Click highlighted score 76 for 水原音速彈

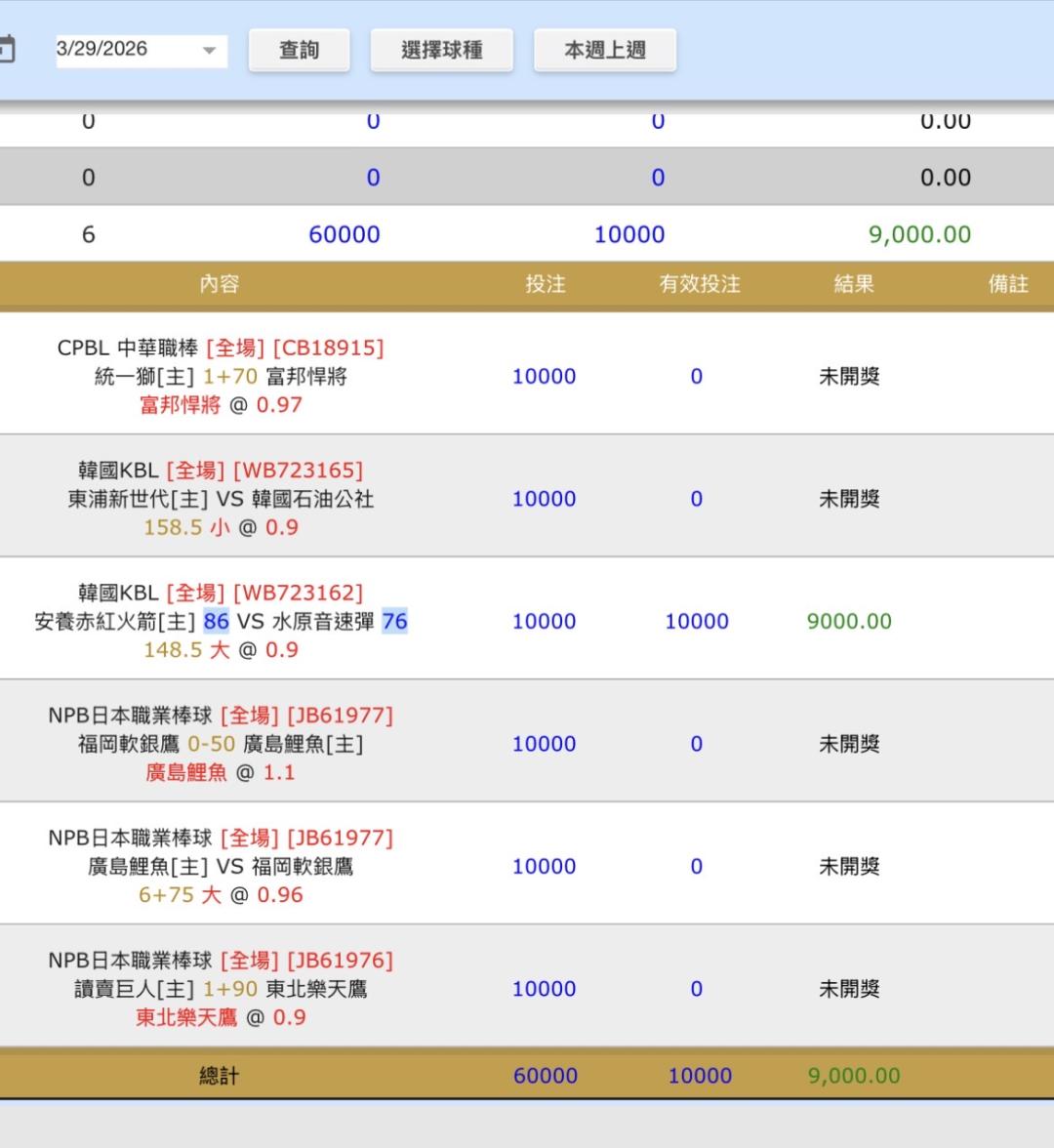pyautogui.click(x=394, y=622)
